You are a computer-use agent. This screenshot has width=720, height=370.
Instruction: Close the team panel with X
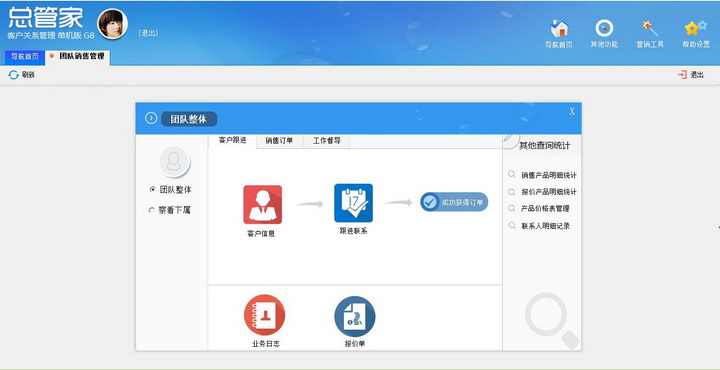click(x=572, y=112)
